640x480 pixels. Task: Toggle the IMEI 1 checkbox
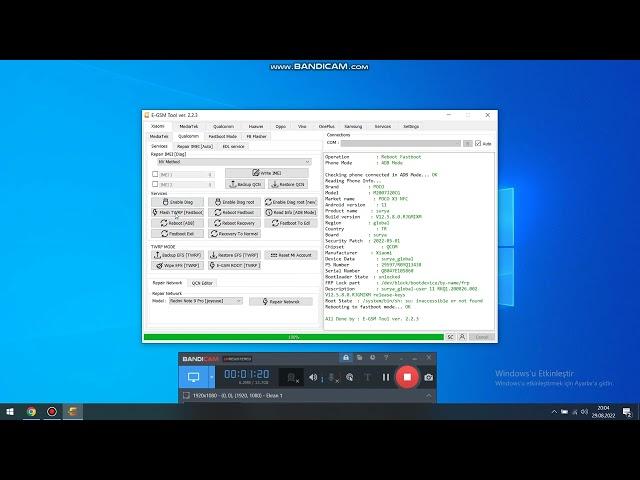click(155, 174)
